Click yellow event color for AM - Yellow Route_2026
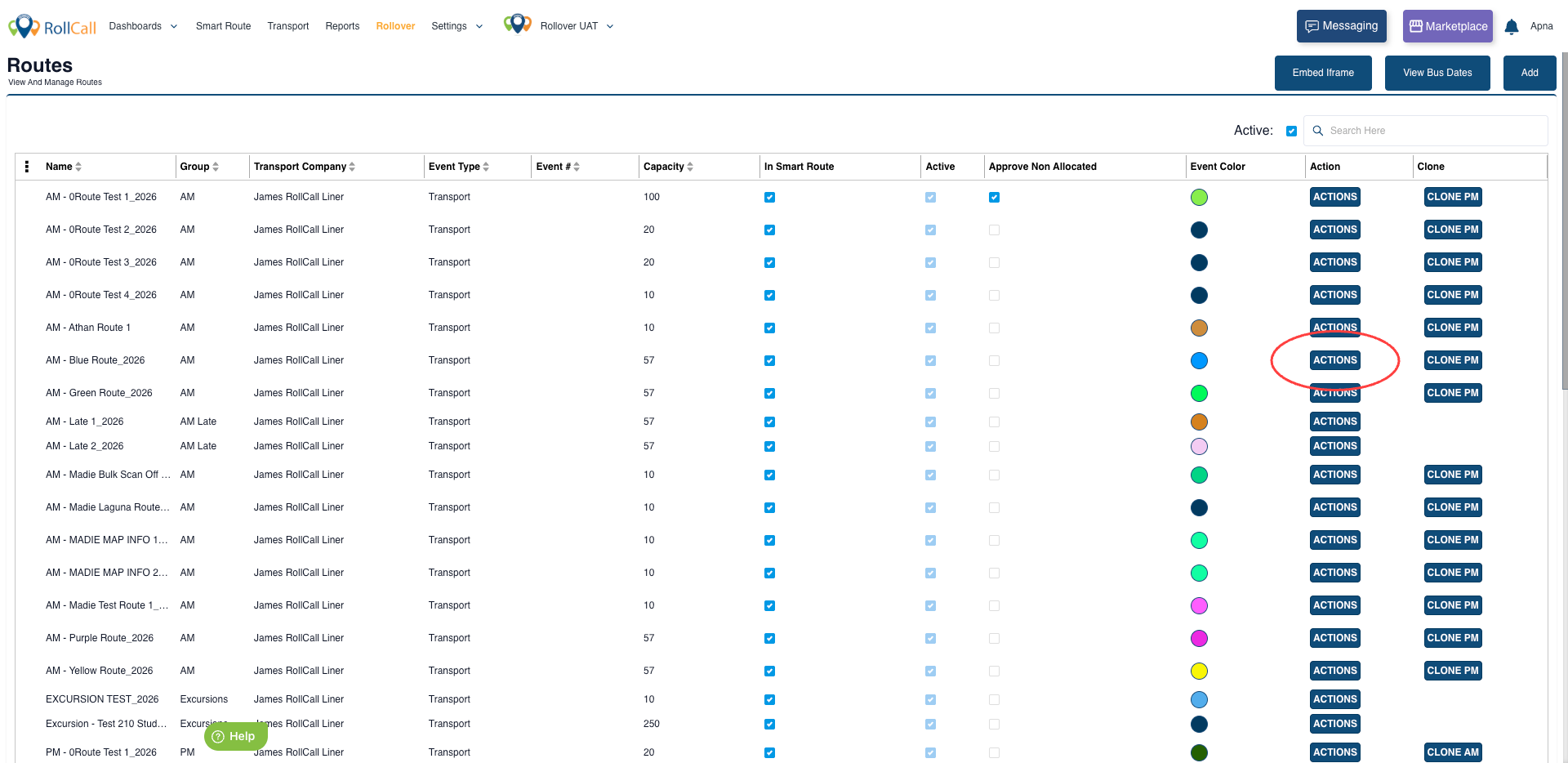1568x763 pixels. [1199, 672]
